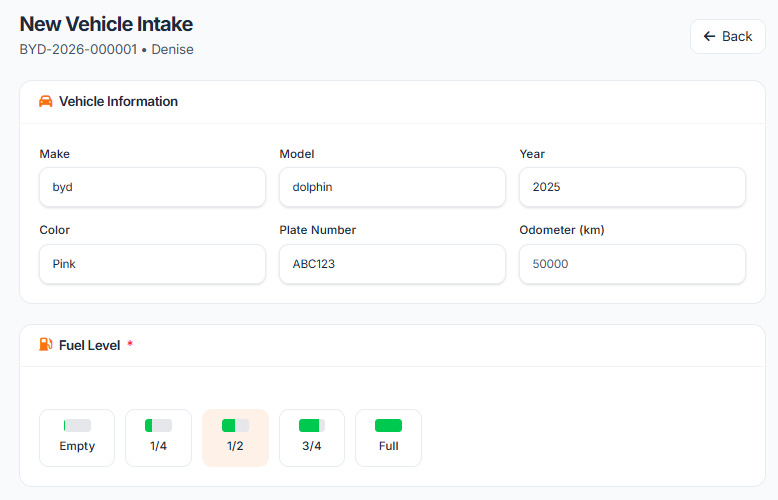Select the Empty fuel level option
The width and height of the screenshot is (778, 500).
(77, 438)
